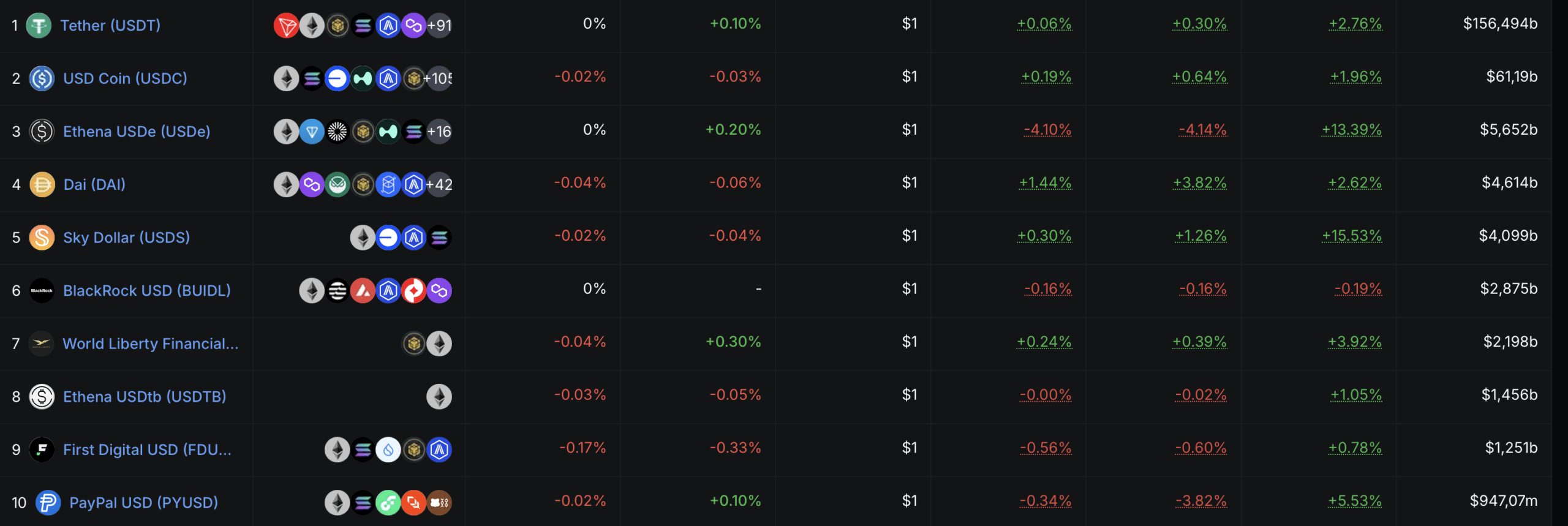This screenshot has width=1568, height=526.
Task: Click the Ethereum icon in Ethena USDtb row
Action: coord(439,397)
